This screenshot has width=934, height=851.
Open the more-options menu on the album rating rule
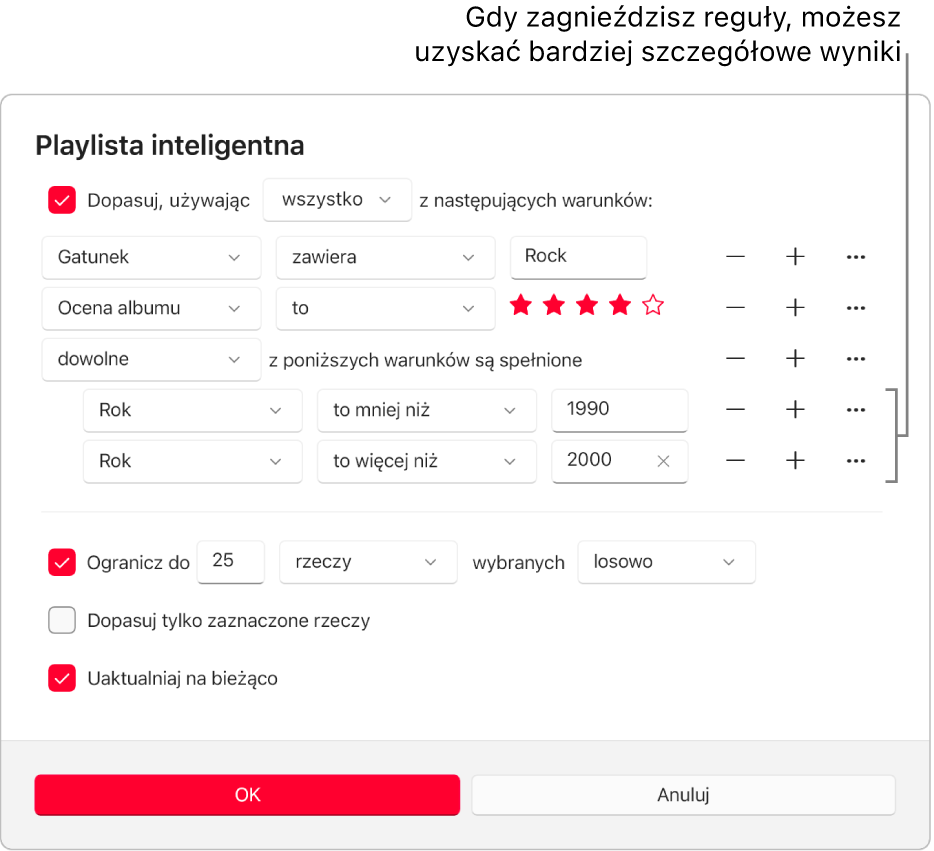coord(856,308)
